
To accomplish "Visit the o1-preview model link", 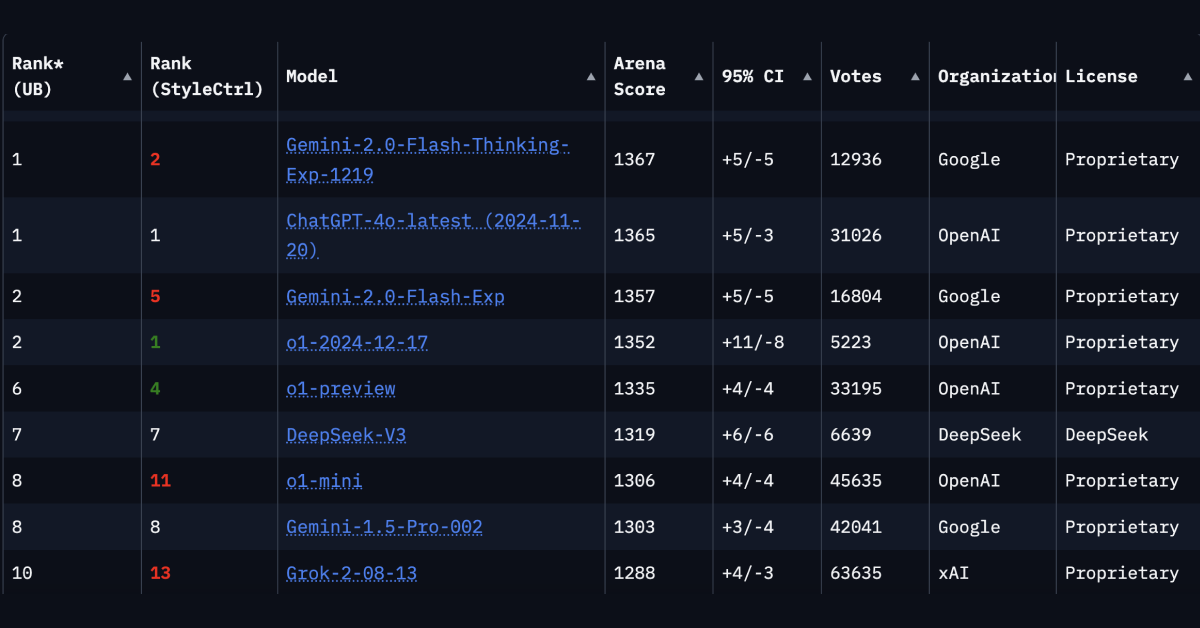I will pyautogui.click(x=341, y=389).
